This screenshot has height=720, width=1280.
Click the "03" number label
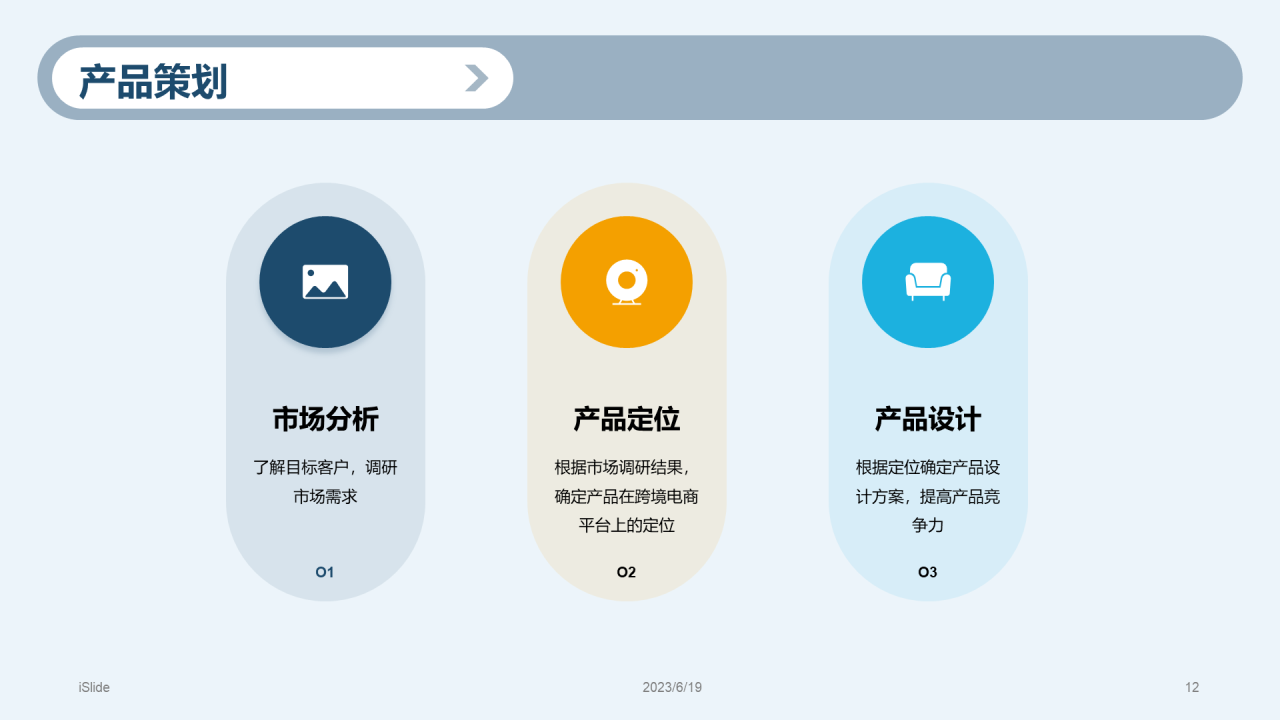(927, 572)
